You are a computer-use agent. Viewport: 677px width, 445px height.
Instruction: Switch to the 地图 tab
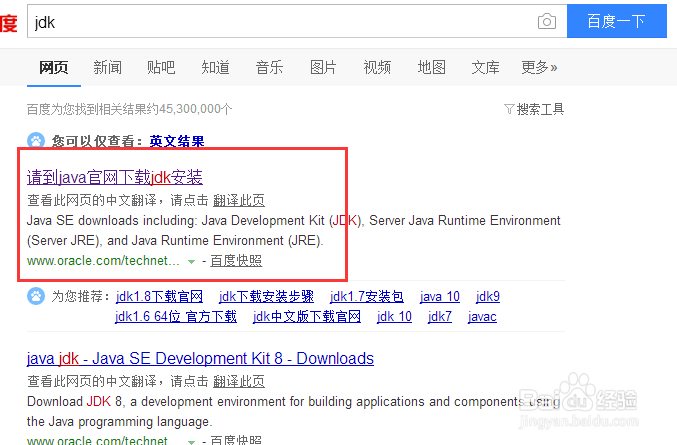coord(431,67)
